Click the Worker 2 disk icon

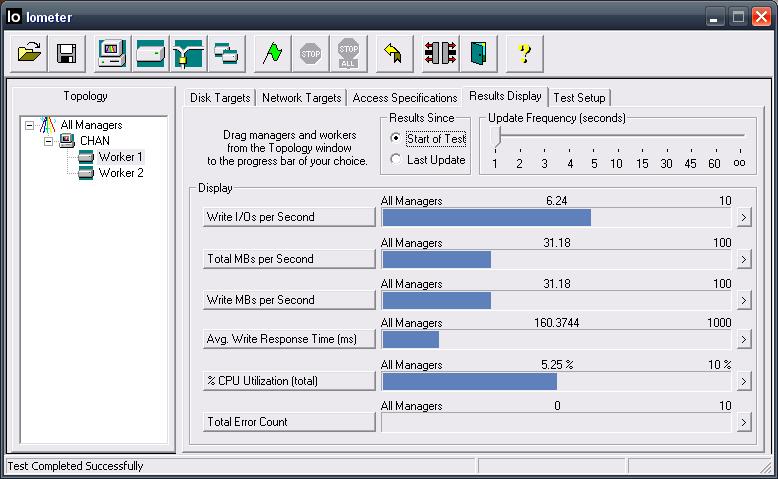(x=85, y=173)
